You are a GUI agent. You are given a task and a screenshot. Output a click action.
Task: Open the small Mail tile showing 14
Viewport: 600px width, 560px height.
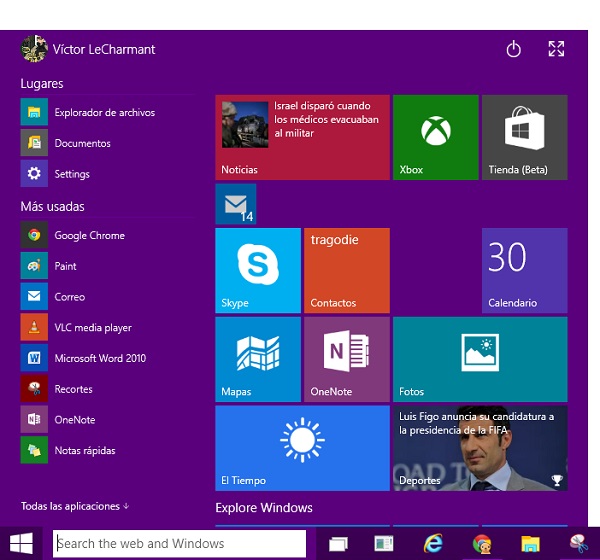coord(236,204)
